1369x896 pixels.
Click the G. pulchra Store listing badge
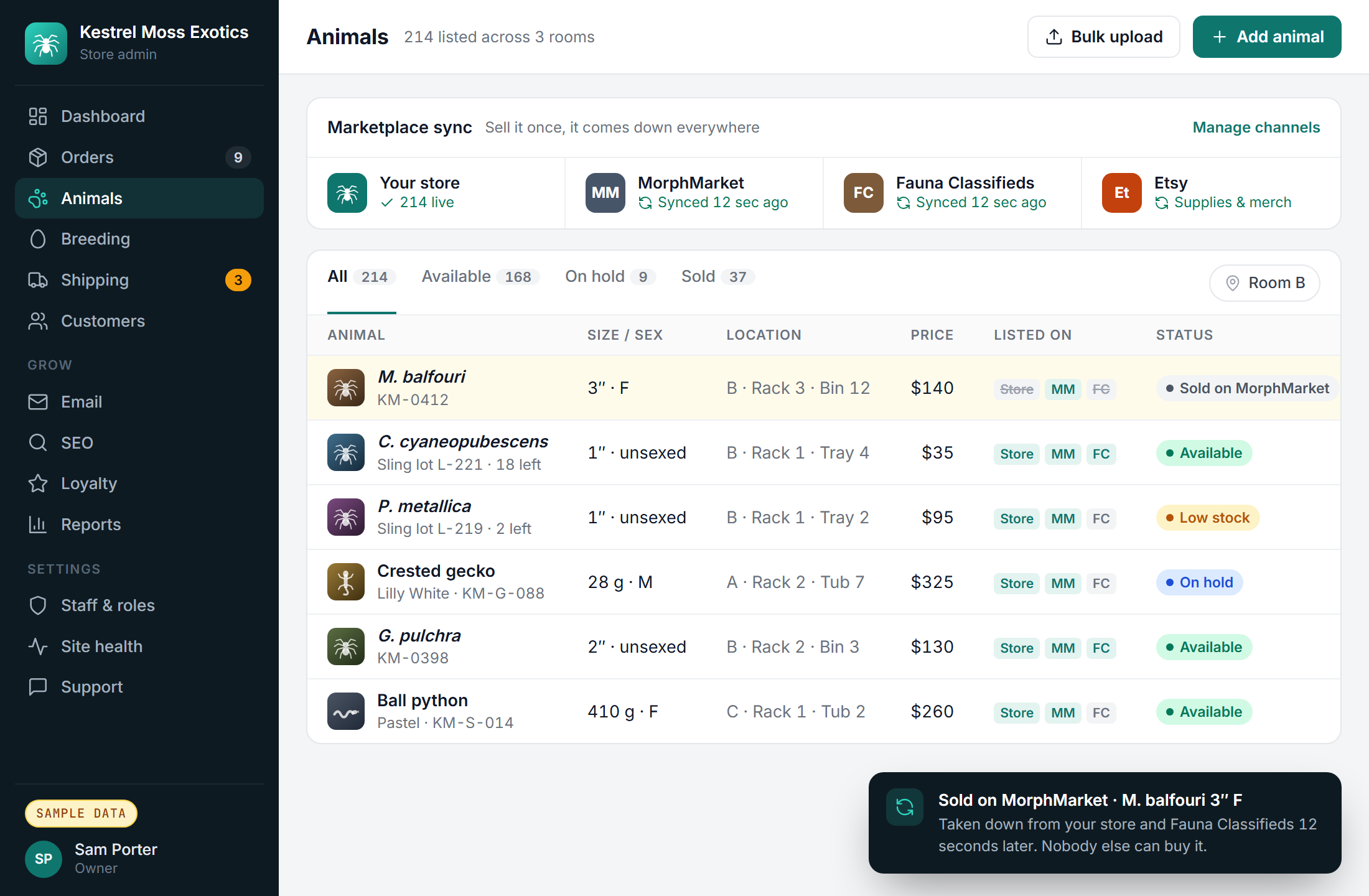tap(1016, 648)
